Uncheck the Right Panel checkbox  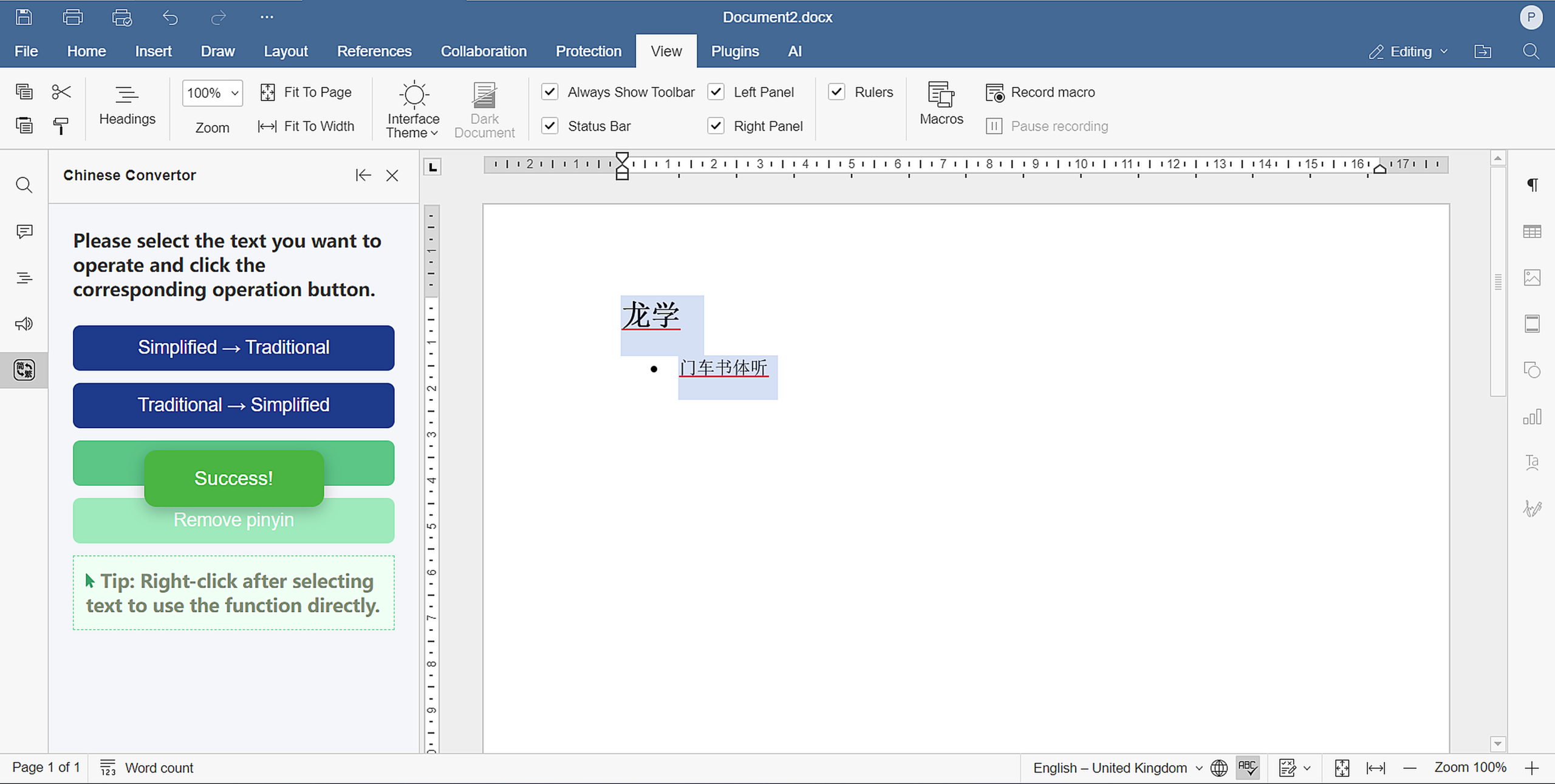point(716,126)
